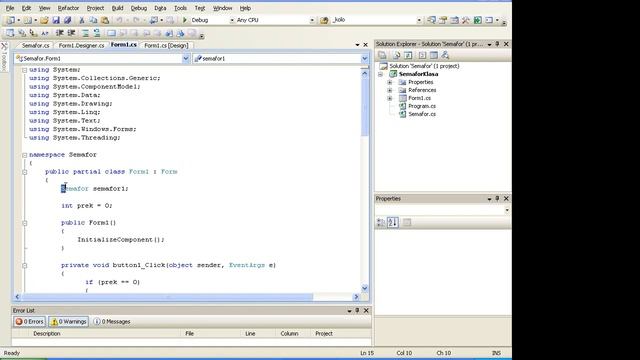Switch to the Semafor.cs tab
The width and height of the screenshot is (640, 360).
tap(36, 45)
